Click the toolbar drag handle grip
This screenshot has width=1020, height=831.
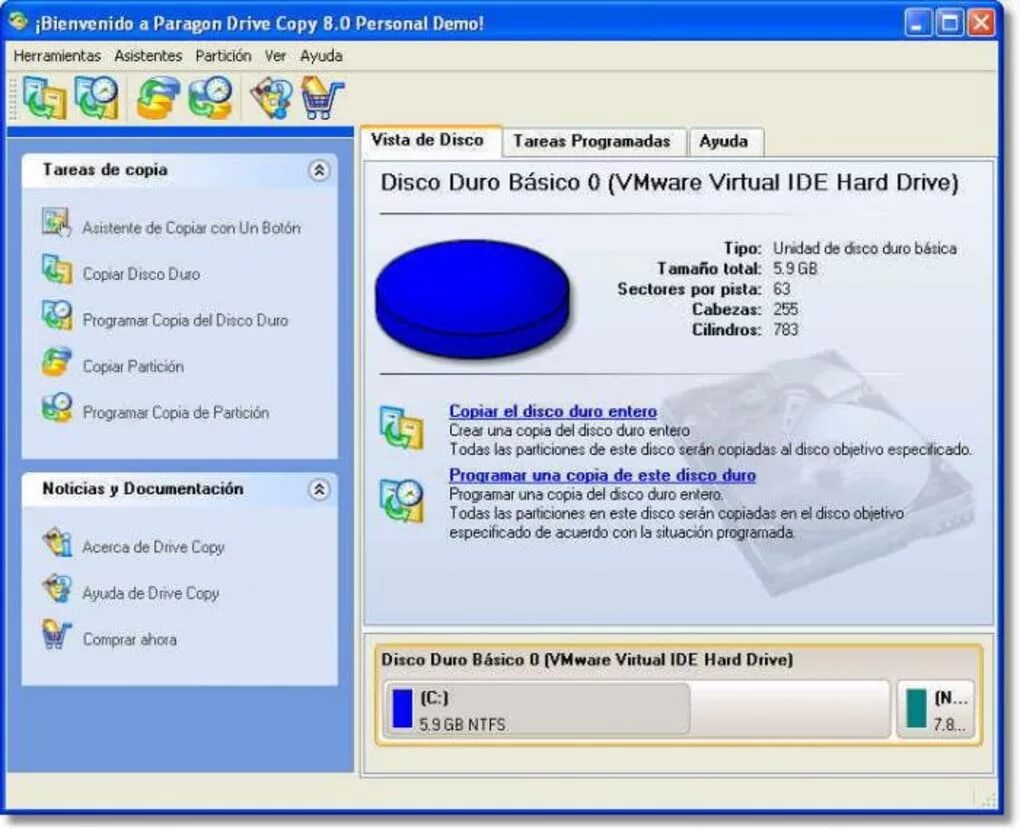tap(12, 98)
